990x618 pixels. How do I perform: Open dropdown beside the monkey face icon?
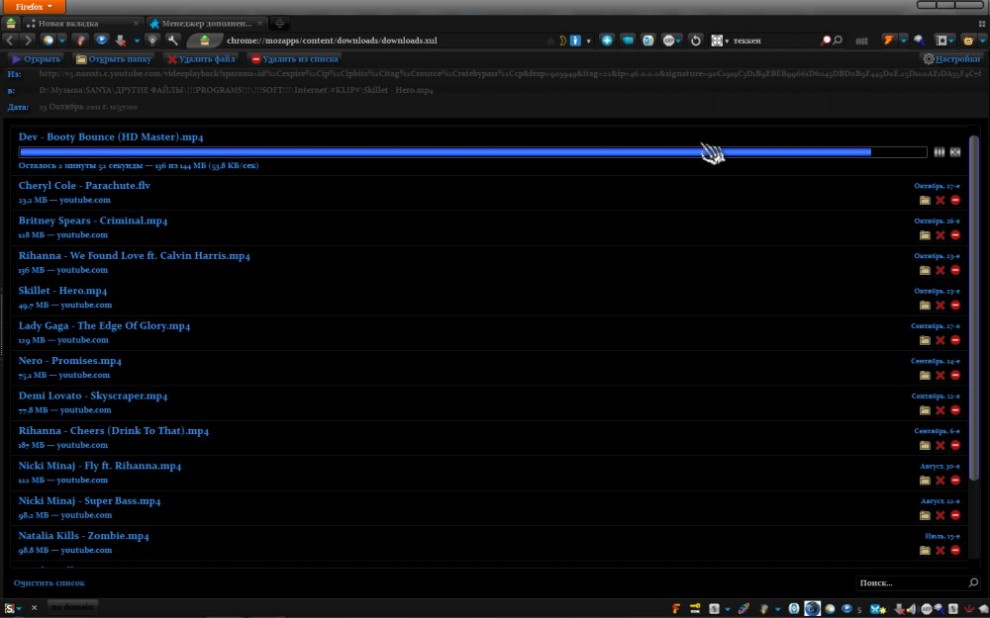tap(982, 40)
